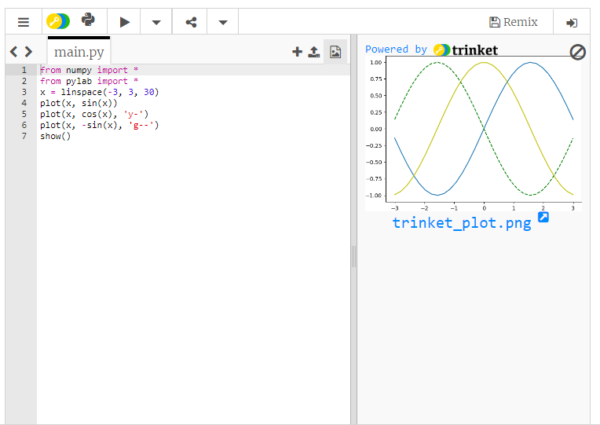Click the plotted graph image
Viewport: 600px width, 425px height.
click(x=473, y=133)
